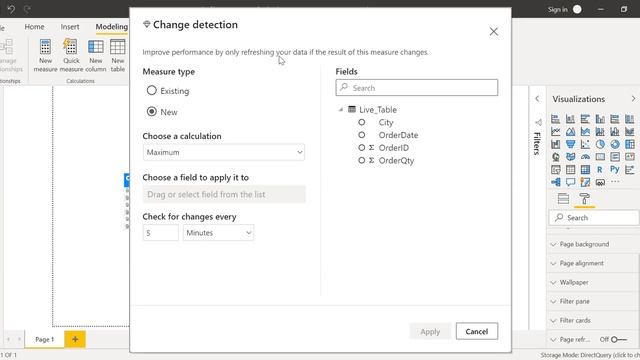Choose the OrderID field radio button
The image size is (640, 360).
pyautogui.click(x=362, y=147)
